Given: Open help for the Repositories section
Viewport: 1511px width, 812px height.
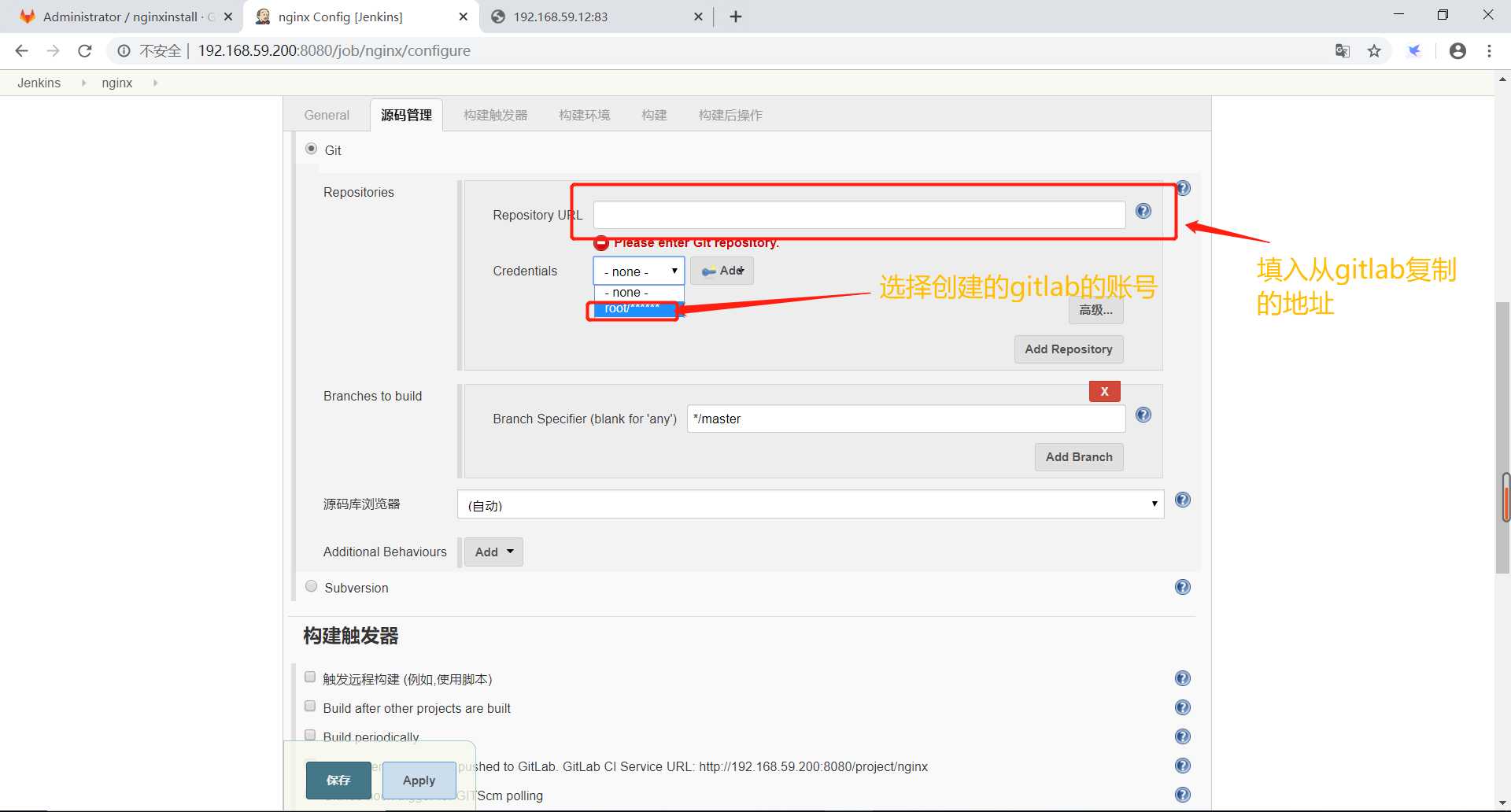Looking at the screenshot, I should point(1183,188).
